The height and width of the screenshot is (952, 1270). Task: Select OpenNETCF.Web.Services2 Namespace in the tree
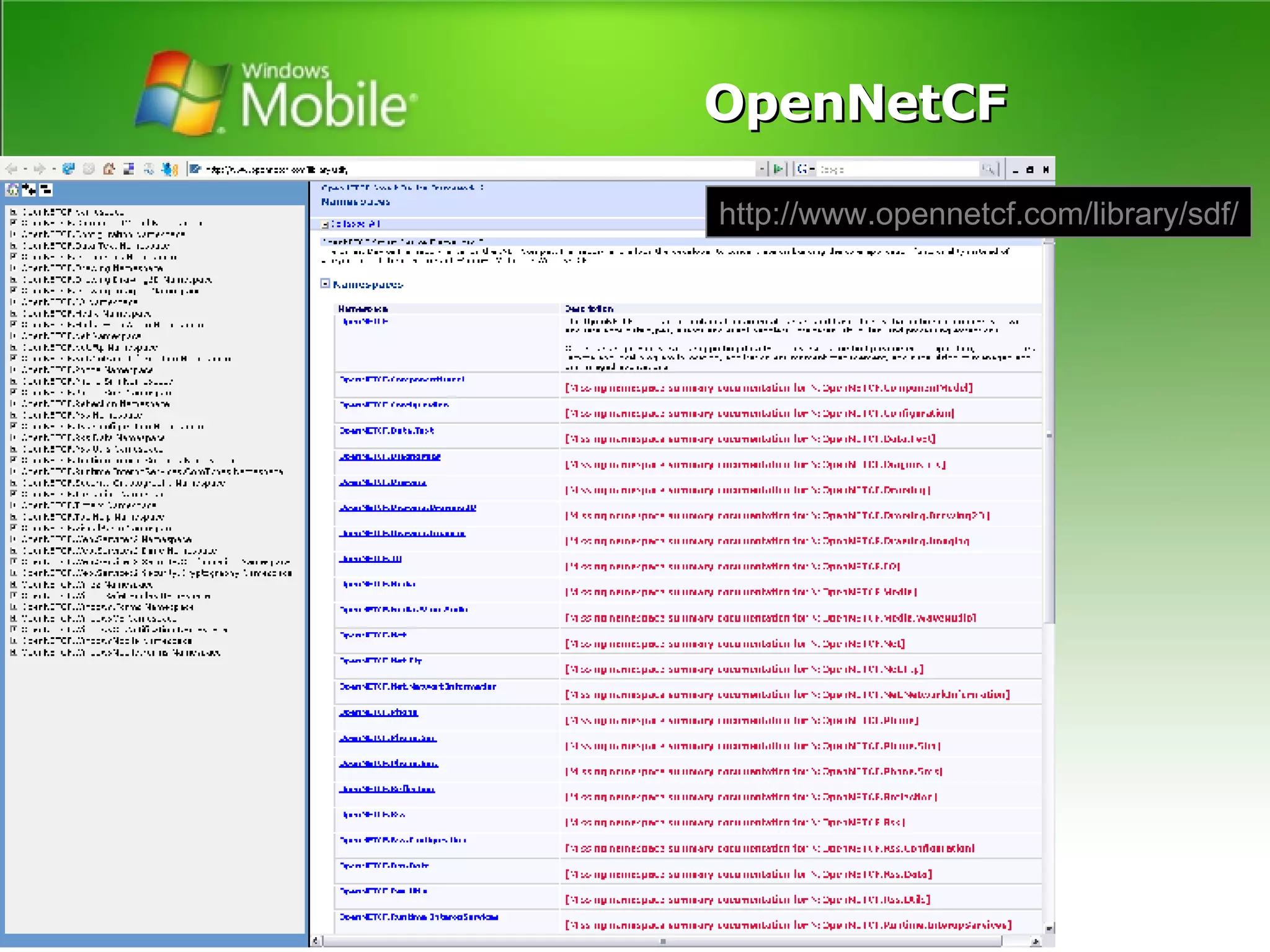tap(107, 539)
